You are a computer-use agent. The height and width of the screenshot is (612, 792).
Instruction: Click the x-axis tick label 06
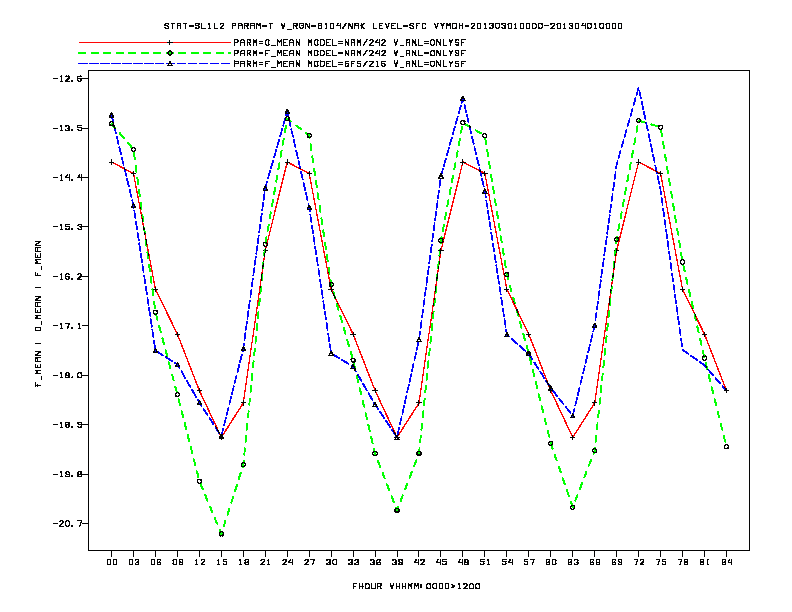(156, 562)
